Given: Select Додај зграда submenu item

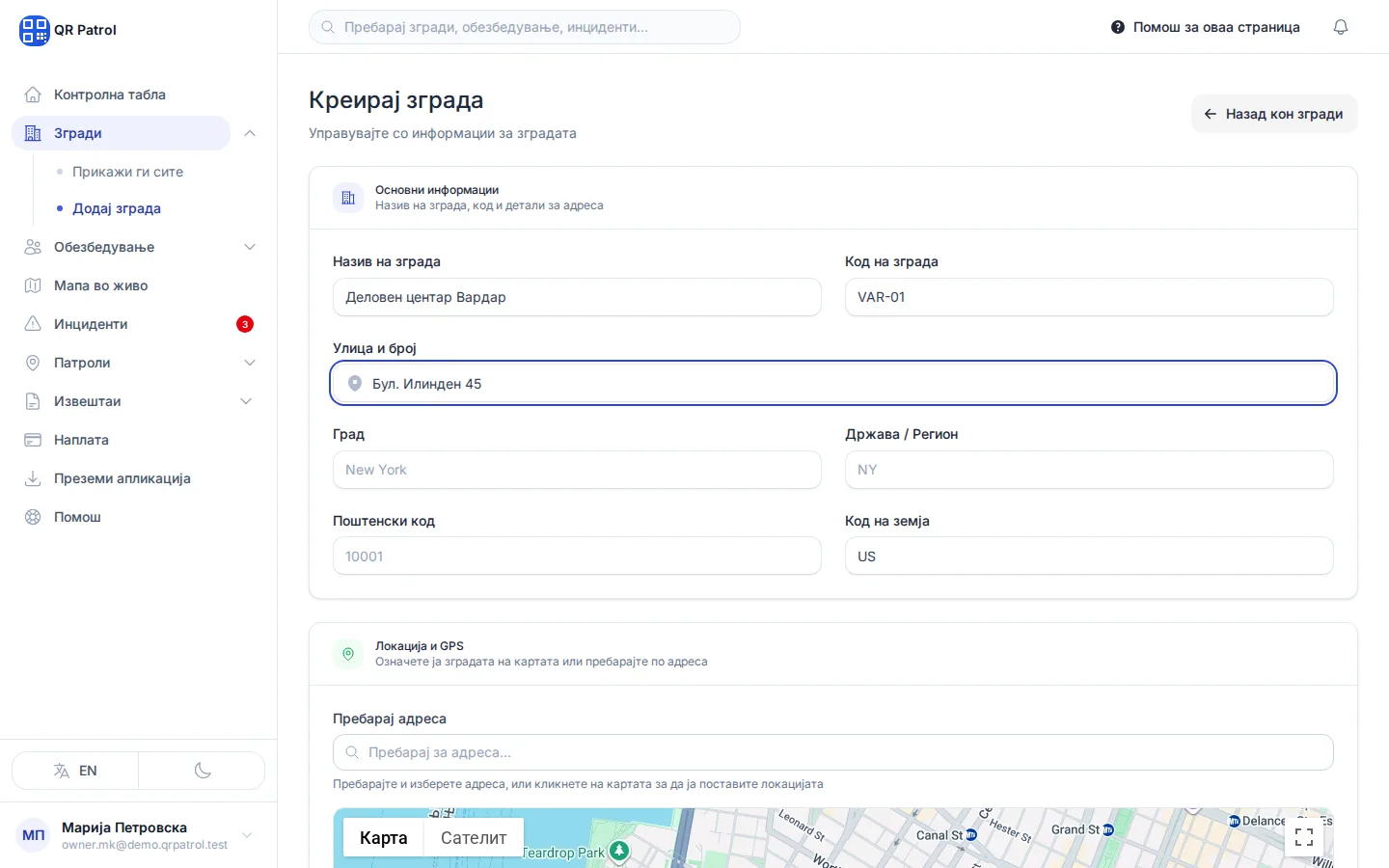Looking at the screenshot, I should click(x=117, y=208).
